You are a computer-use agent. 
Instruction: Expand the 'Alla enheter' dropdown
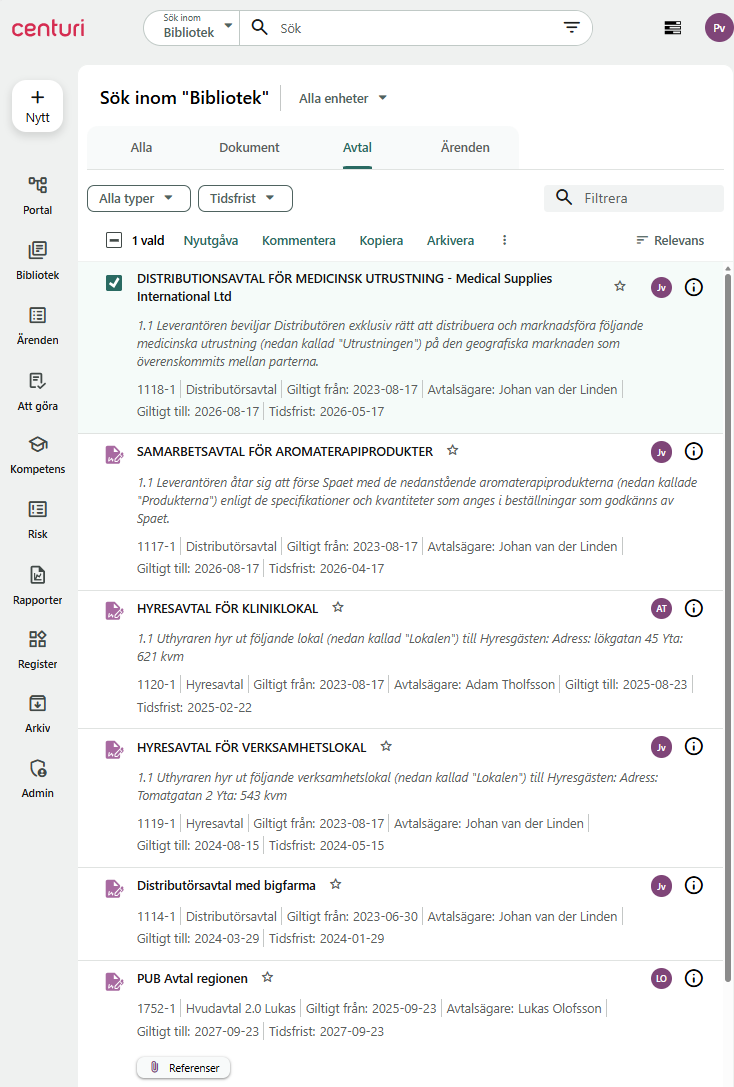pos(343,98)
